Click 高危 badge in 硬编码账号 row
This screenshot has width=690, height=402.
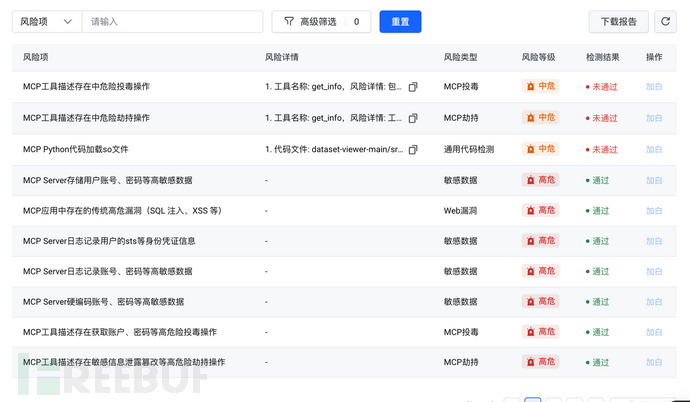(540, 302)
